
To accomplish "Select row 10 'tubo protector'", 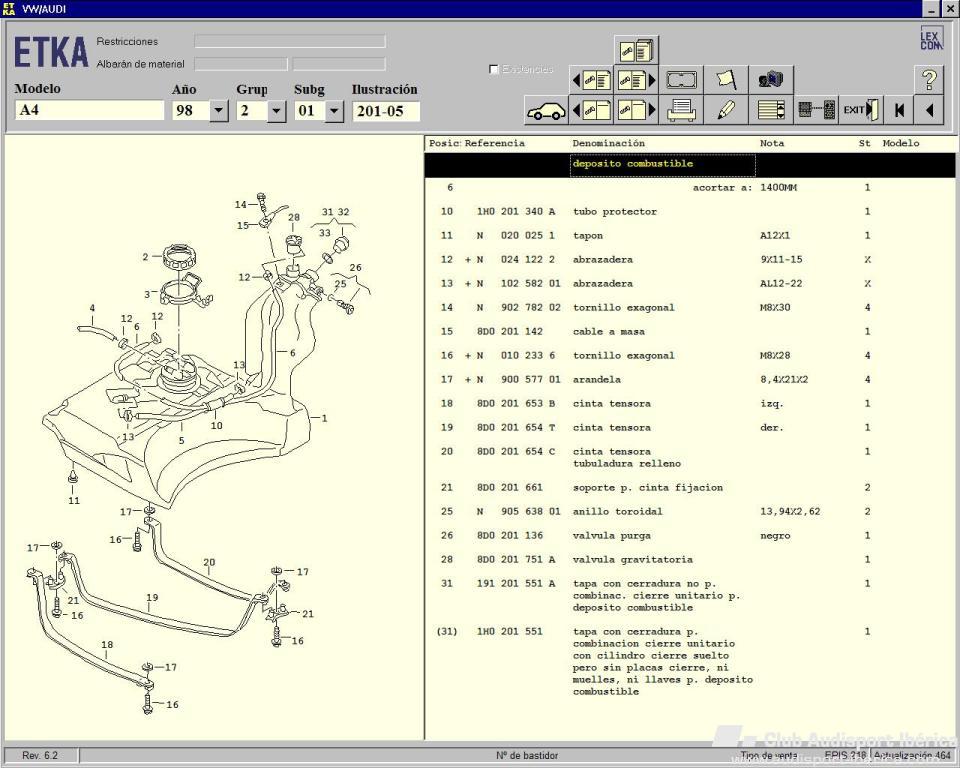I will [x=689, y=212].
